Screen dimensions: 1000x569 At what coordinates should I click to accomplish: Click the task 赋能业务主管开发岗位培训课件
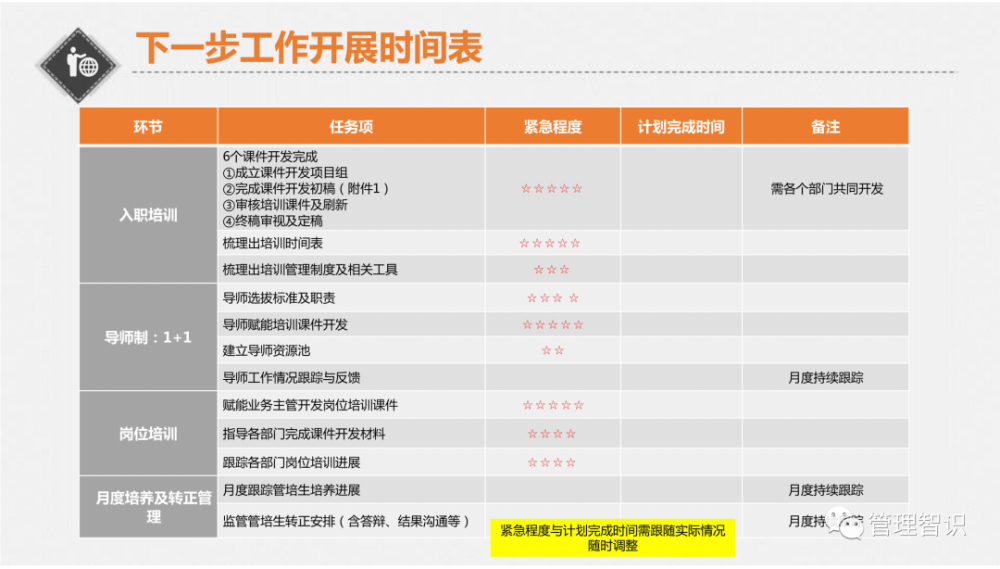(310, 405)
